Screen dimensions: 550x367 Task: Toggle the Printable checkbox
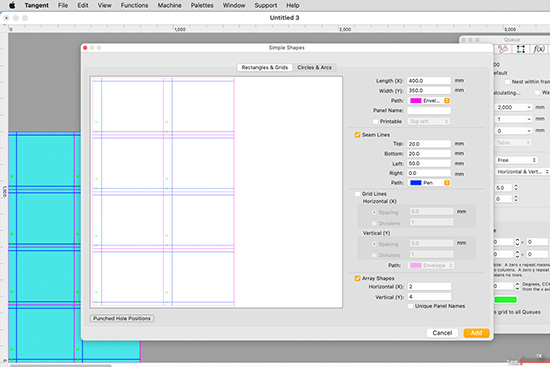(376, 121)
